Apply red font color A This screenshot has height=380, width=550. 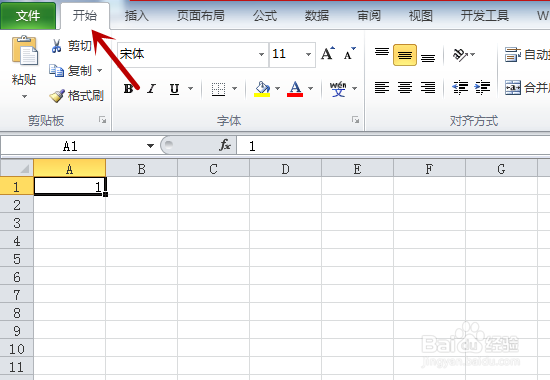point(295,88)
